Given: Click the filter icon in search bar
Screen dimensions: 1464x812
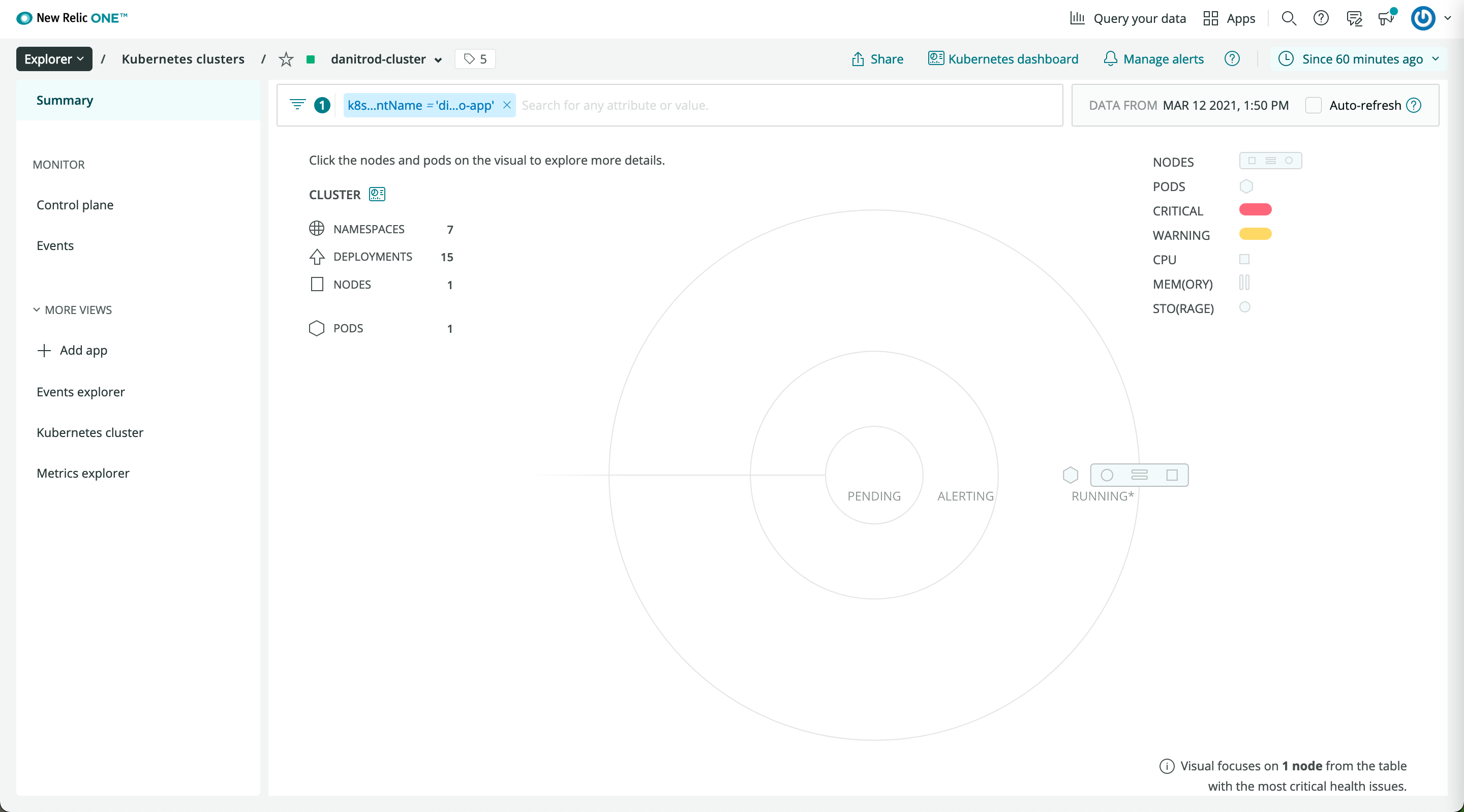Looking at the screenshot, I should tap(297, 105).
